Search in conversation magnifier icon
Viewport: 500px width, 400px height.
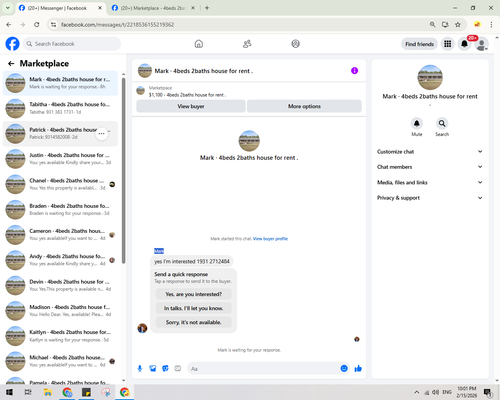coord(442,123)
